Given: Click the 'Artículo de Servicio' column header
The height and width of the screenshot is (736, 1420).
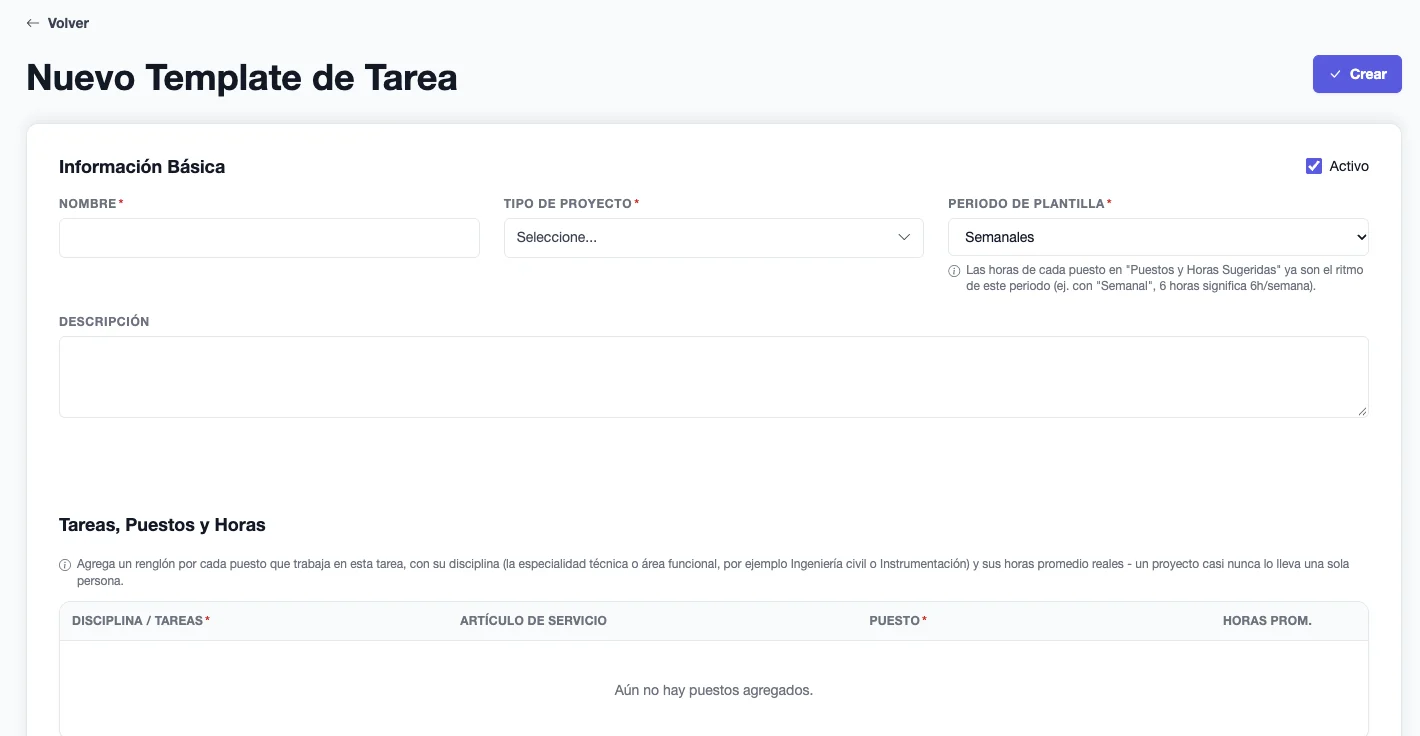Looking at the screenshot, I should click(x=533, y=621).
